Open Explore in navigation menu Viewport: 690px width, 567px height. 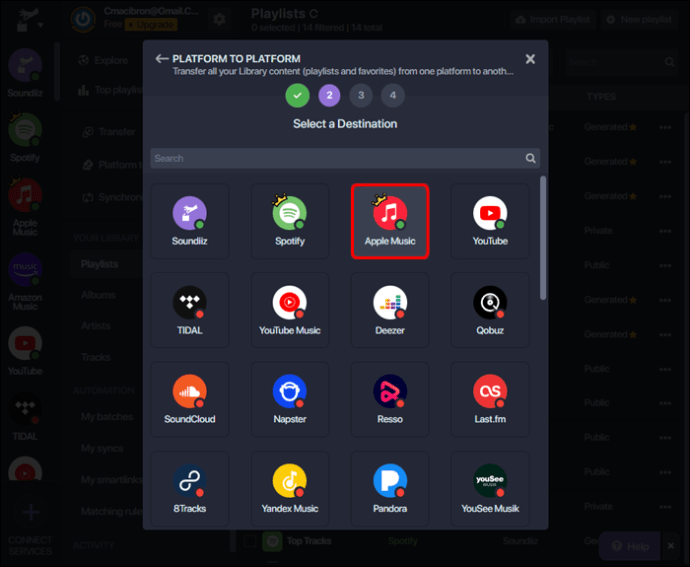click(104, 60)
